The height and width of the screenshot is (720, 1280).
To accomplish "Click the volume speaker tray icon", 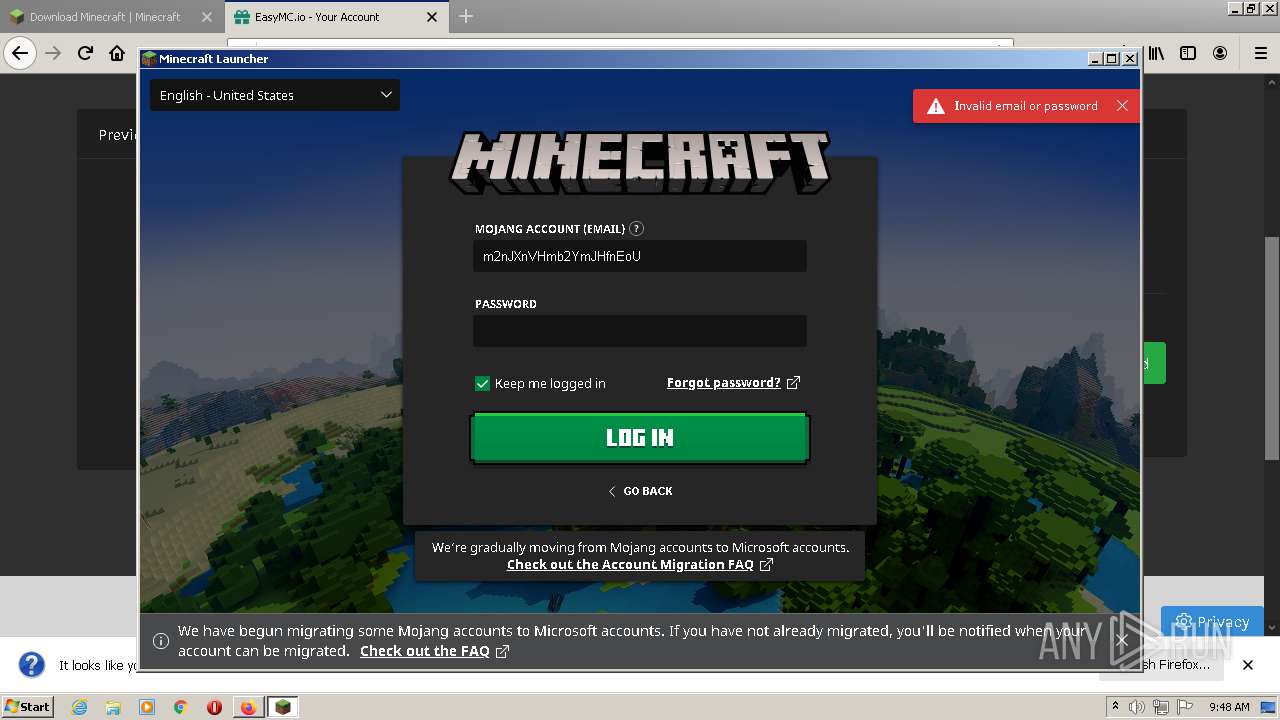I will [x=1137, y=707].
